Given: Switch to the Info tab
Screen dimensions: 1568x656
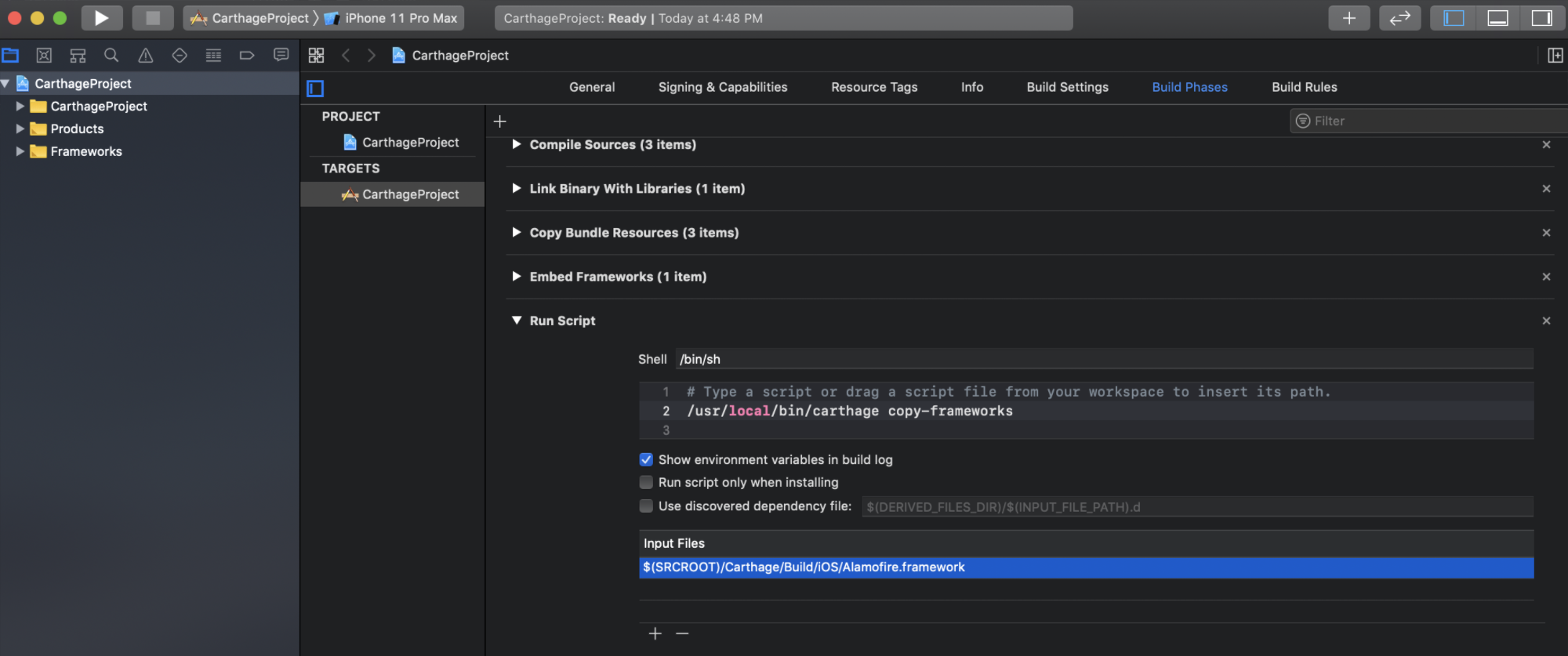Looking at the screenshot, I should point(972,87).
